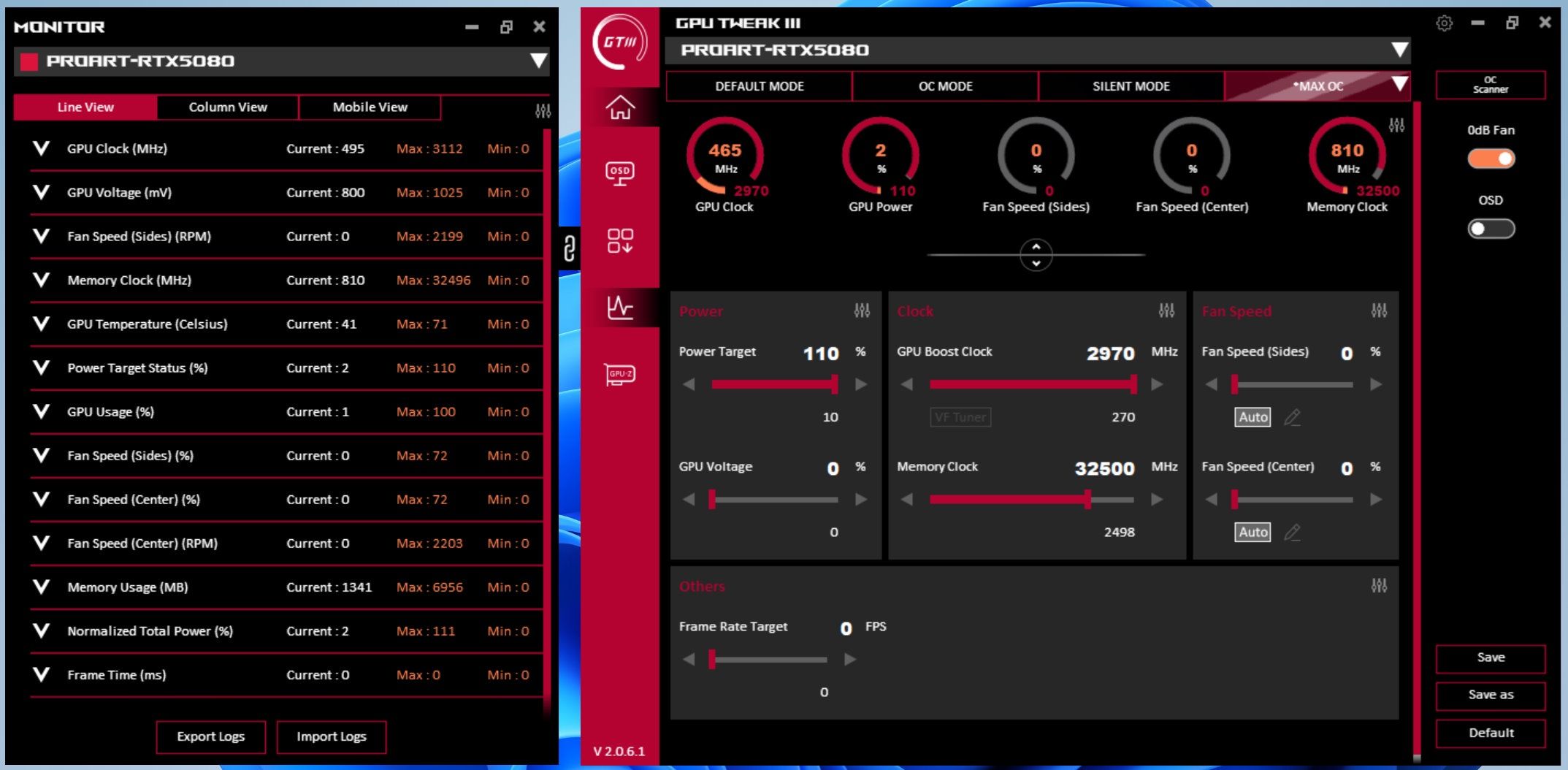Click the Memory Clock gauge
Image resolution: width=1568 pixels, height=770 pixels.
pos(1347,157)
